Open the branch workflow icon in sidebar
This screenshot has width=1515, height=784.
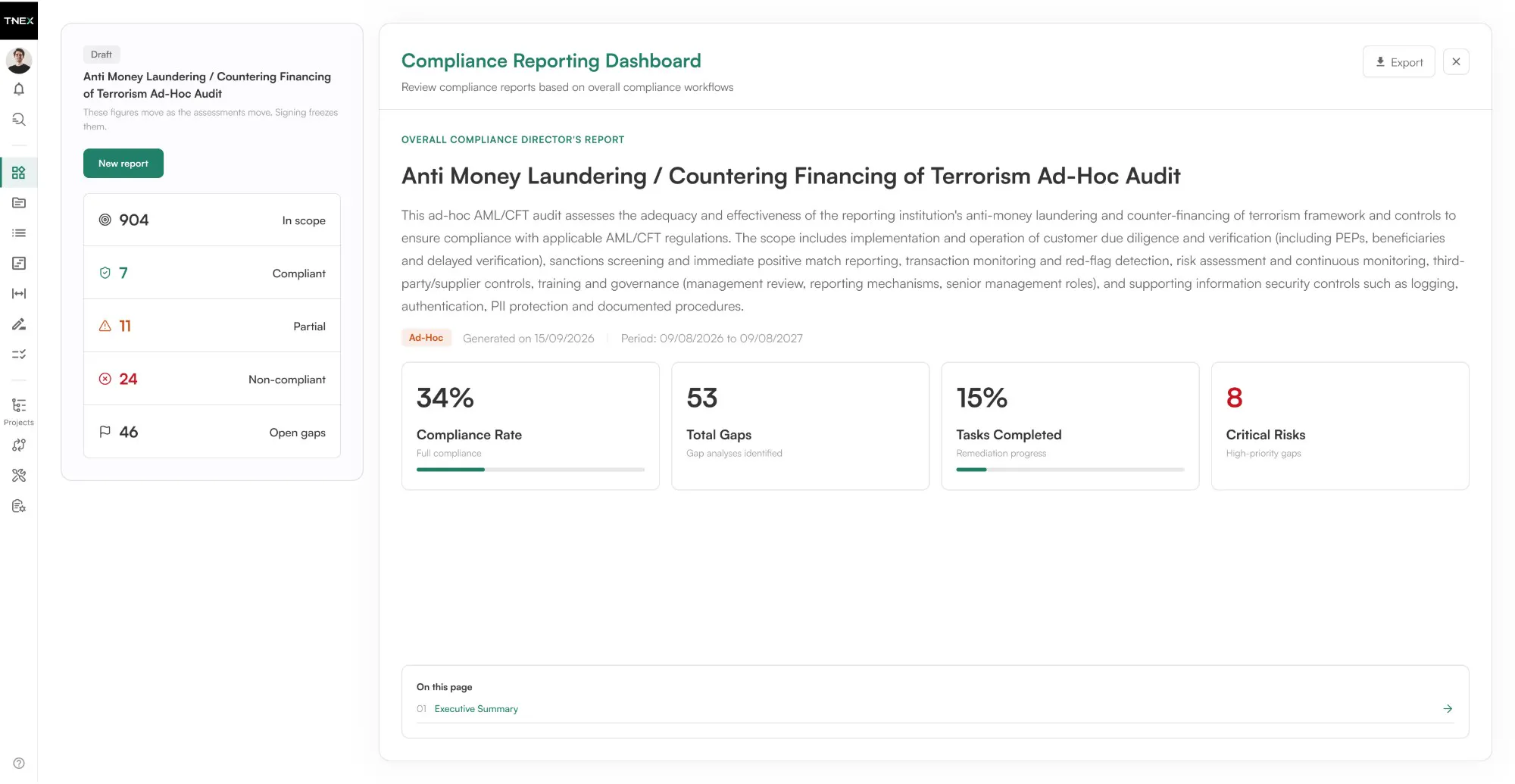pos(19,445)
